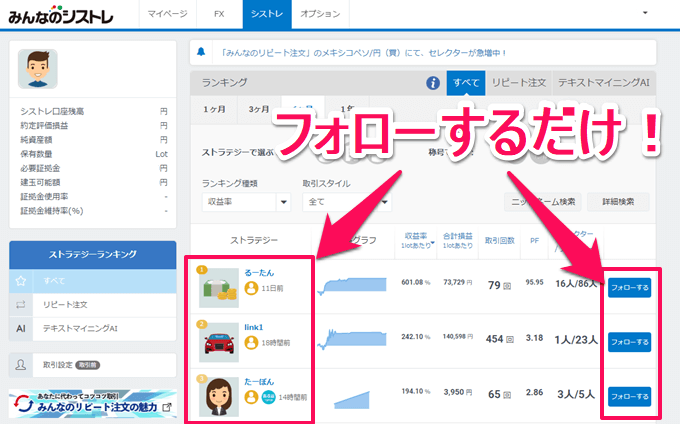The image size is (680, 424).
Task: Click るーたん money strategy thumbnail
Action: tap(219, 288)
